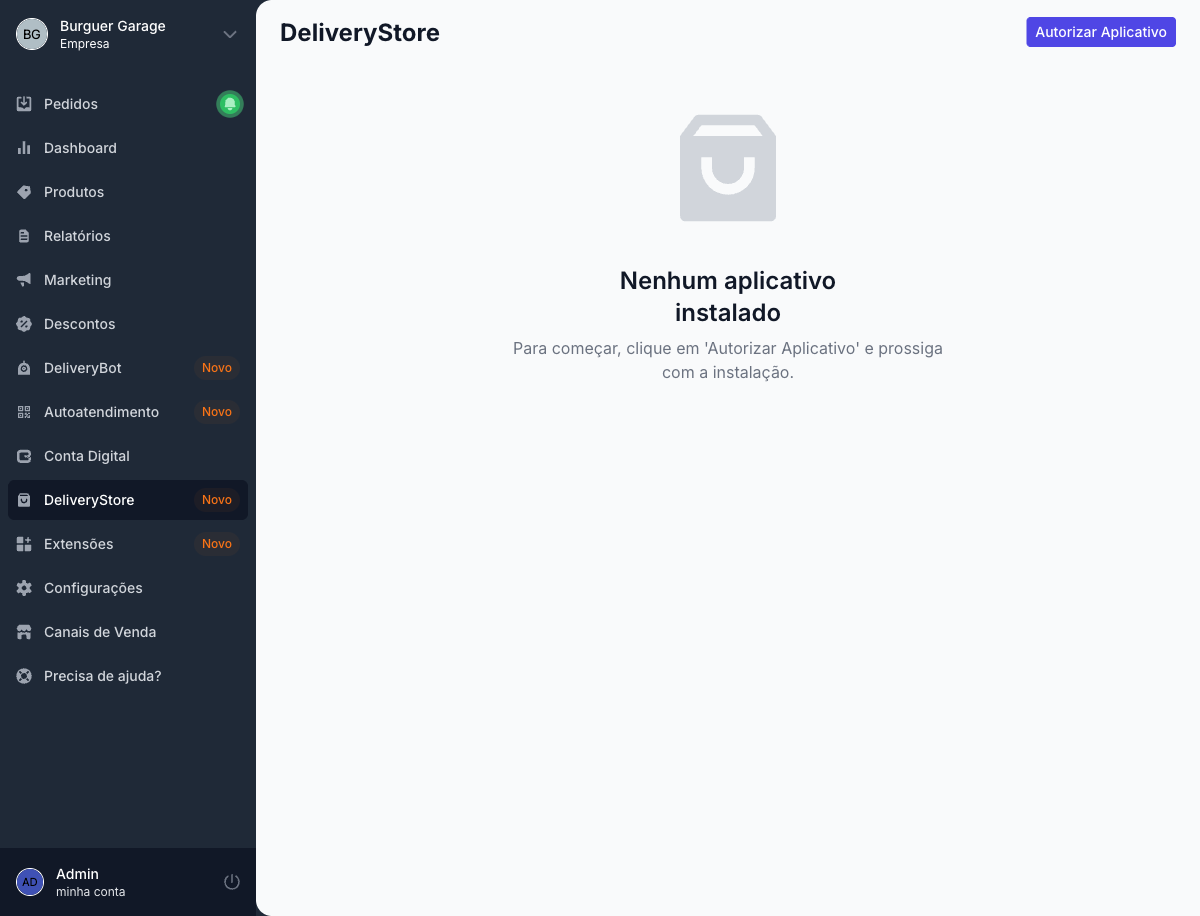Screen dimensions: 1200x916
Task: Open the Marketing section
Action: (128, 280)
